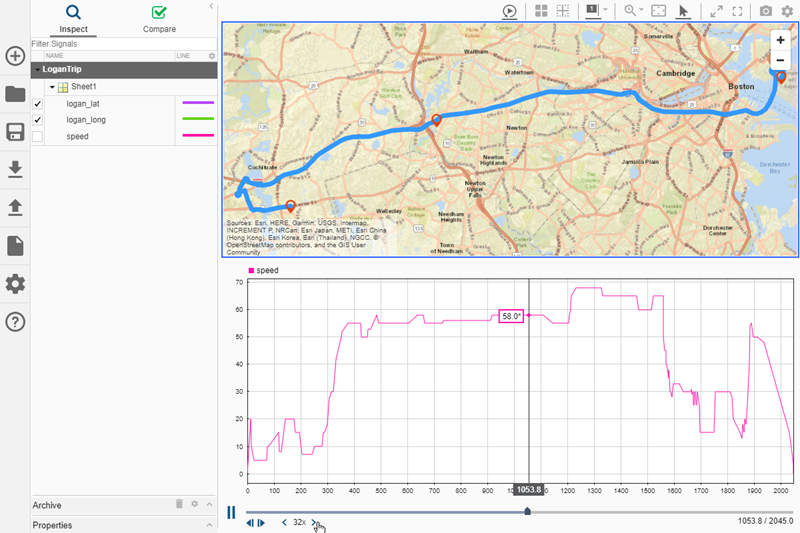
Task: Click the full screen corners icon
Action: 737,11
